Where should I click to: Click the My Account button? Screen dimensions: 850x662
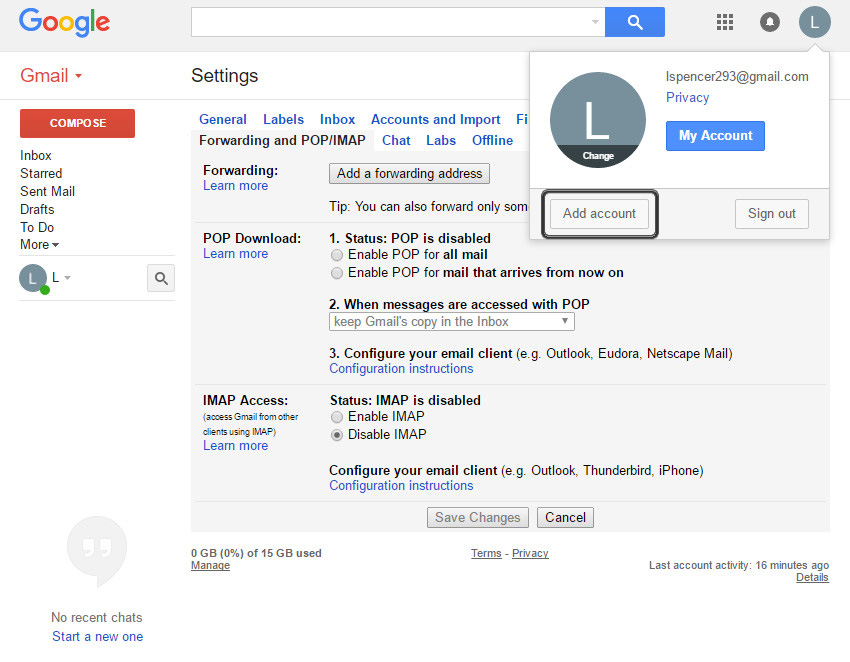715,136
